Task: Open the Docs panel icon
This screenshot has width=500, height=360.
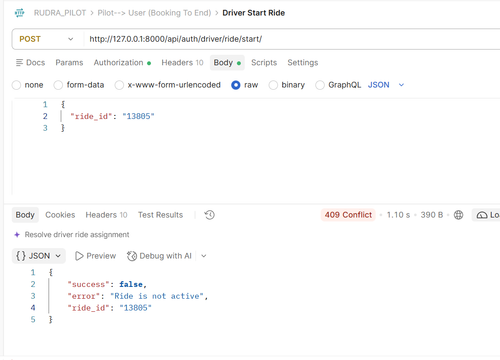Action: [19, 62]
